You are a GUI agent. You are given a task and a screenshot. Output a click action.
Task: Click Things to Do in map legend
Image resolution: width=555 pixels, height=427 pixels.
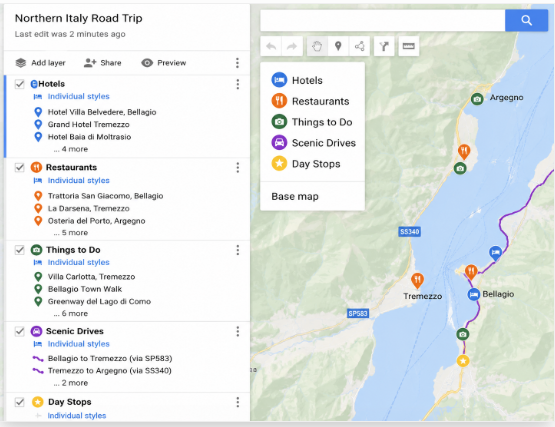(312, 122)
